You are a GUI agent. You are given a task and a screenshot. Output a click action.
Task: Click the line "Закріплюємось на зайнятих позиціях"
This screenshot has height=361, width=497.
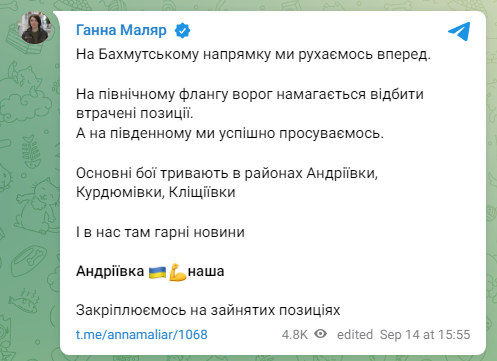coord(208,310)
